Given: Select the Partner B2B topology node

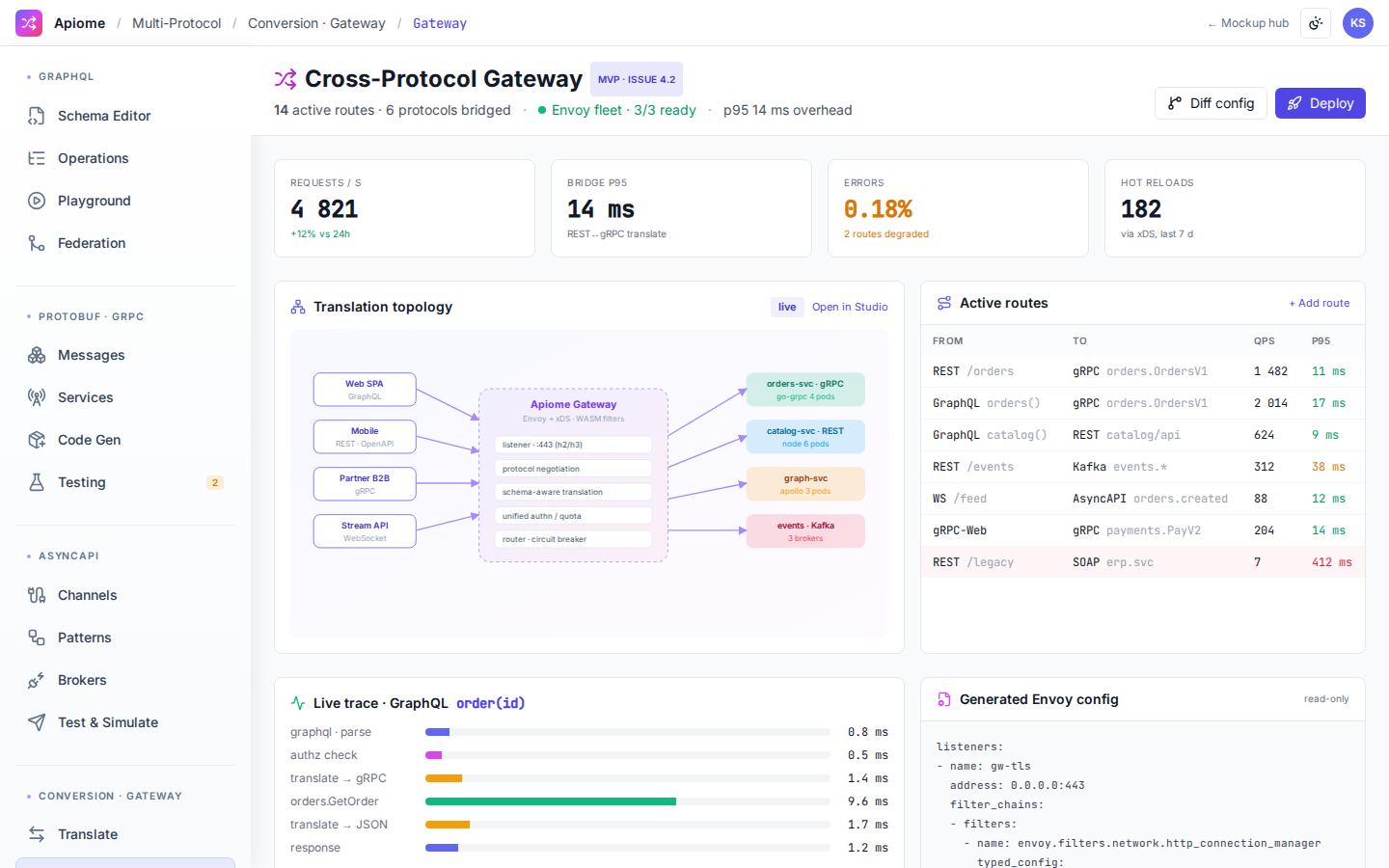Looking at the screenshot, I should pos(365,484).
